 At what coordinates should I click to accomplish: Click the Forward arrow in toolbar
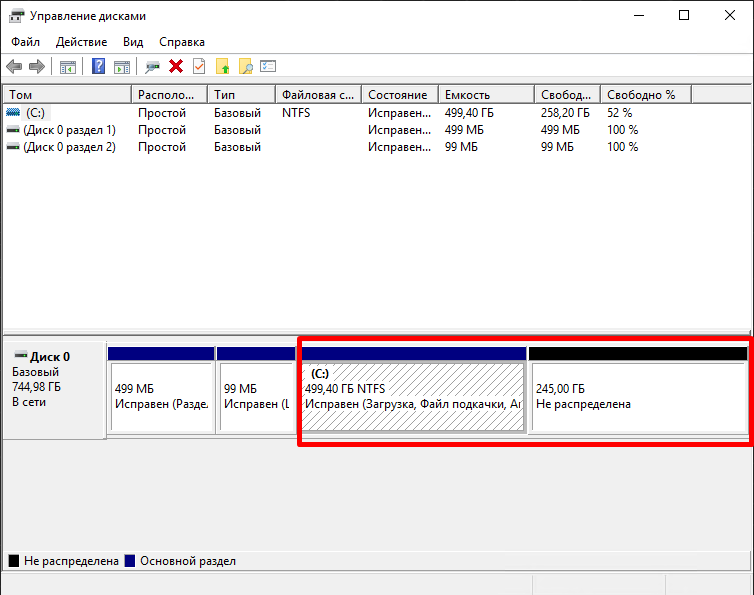pyautogui.click(x=37, y=67)
